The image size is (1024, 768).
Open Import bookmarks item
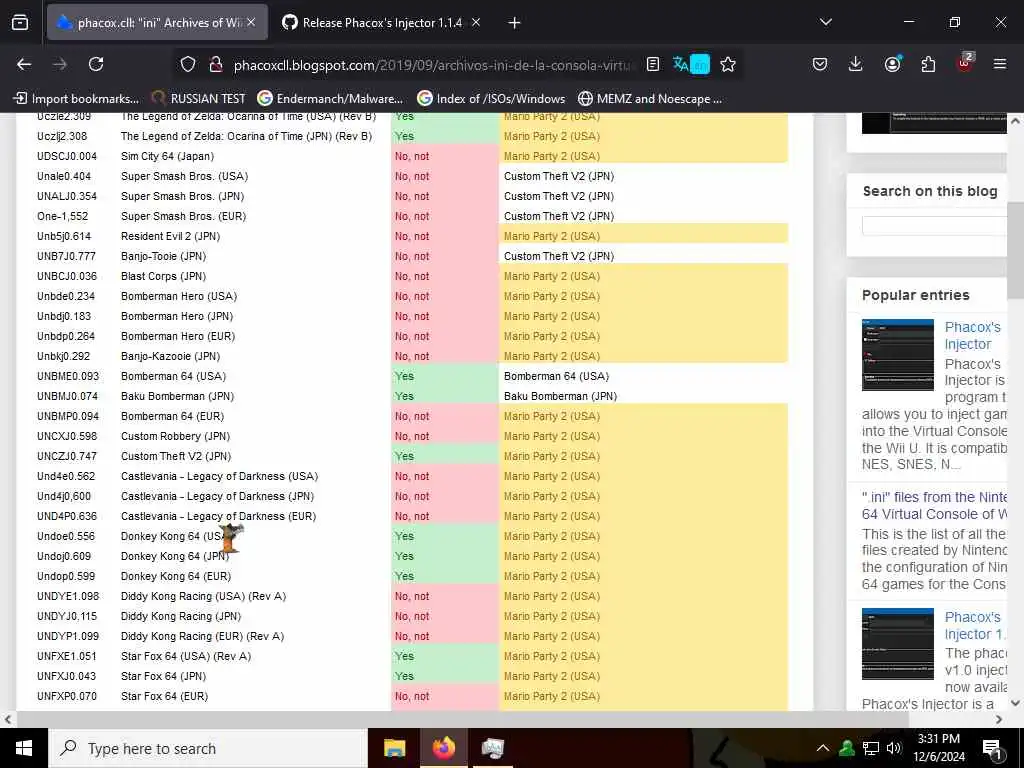click(76, 99)
